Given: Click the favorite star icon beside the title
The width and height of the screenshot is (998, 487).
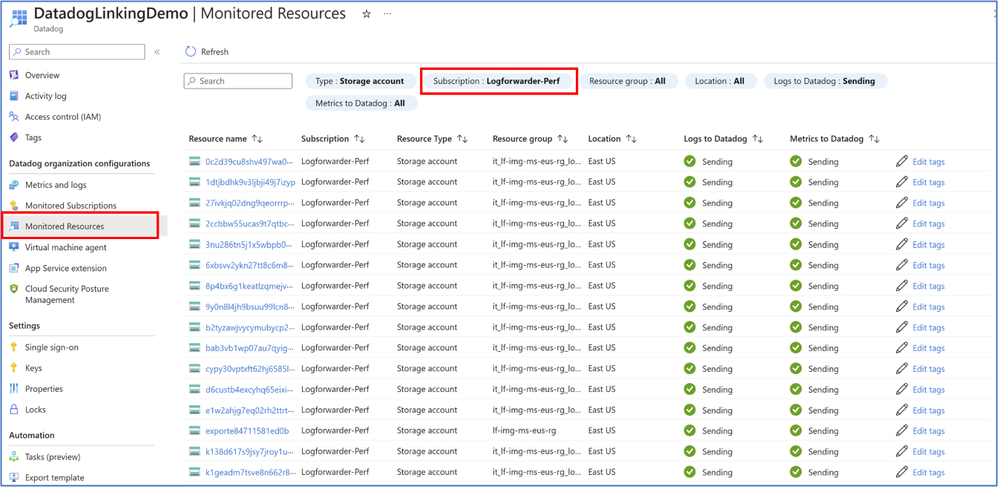Looking at the screenshot, I should (366, 14).
